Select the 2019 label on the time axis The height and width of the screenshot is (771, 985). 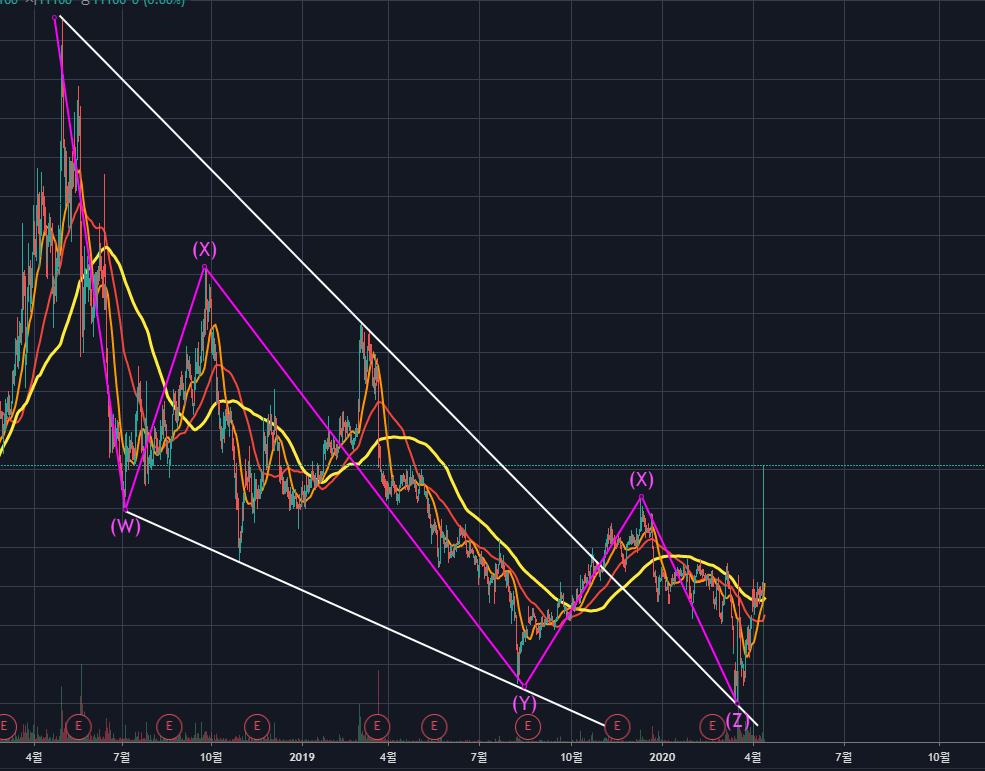tap(302, 757)
